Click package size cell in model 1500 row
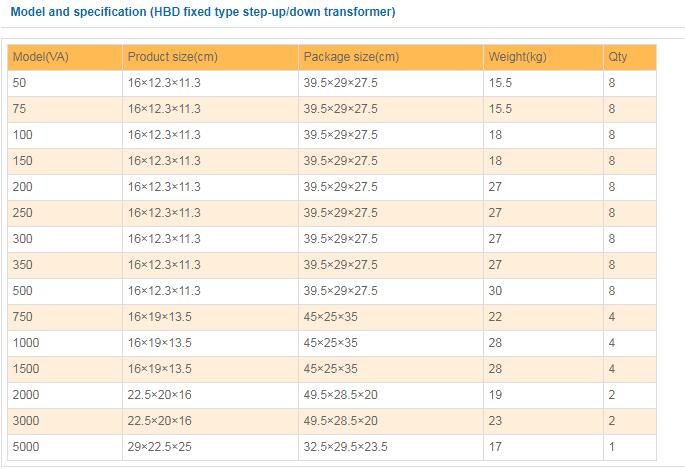Image resolution: width=685 pixels, height=469 pixels. coord(391,369)
